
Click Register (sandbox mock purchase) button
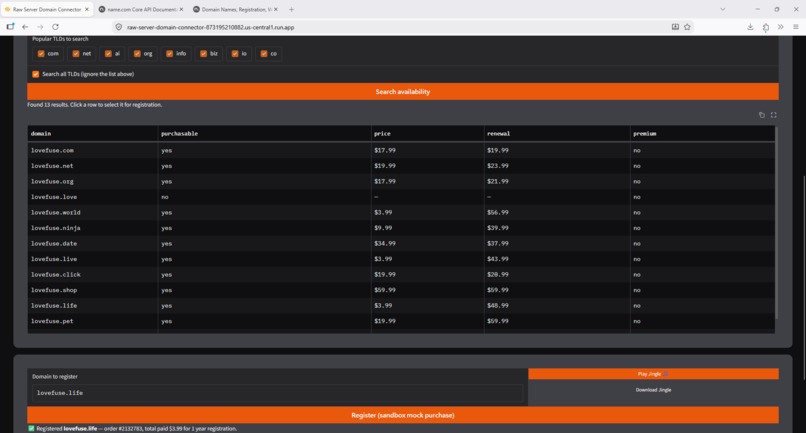pyautogui.click(x=402, y=415)
